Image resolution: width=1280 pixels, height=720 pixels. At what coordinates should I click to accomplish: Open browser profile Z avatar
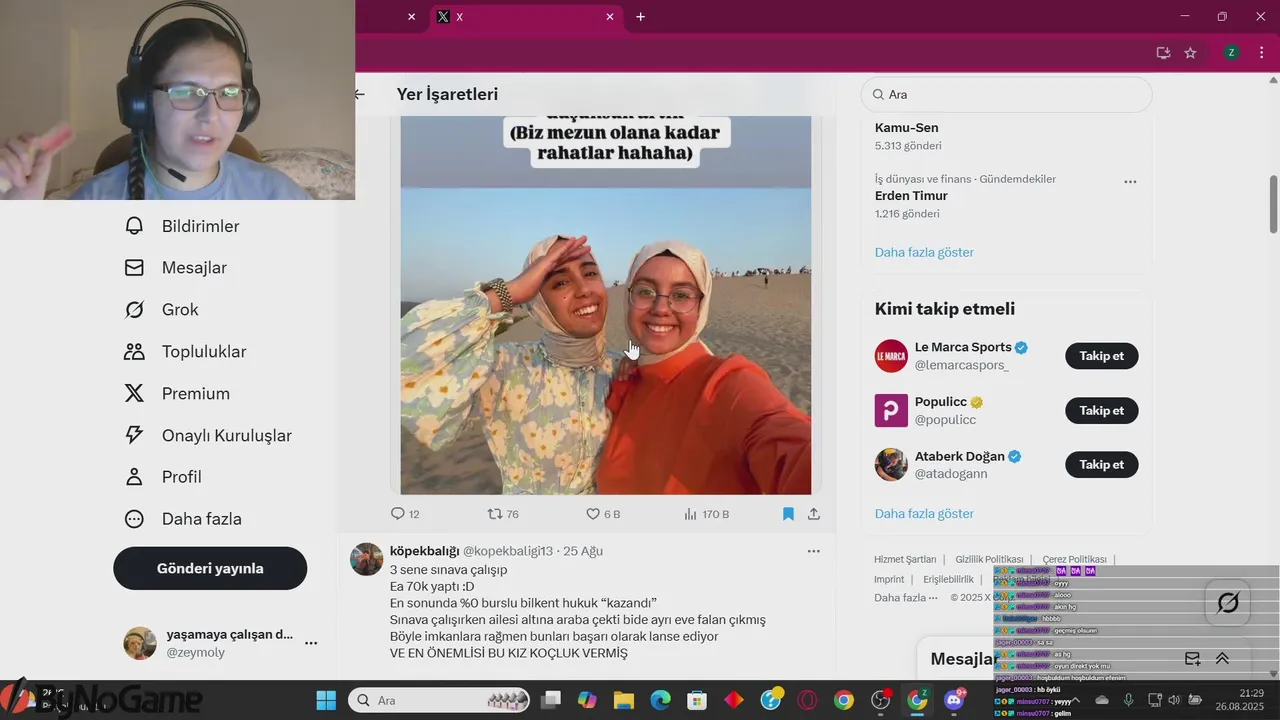pyautogui.click(x=1231, y=53)
